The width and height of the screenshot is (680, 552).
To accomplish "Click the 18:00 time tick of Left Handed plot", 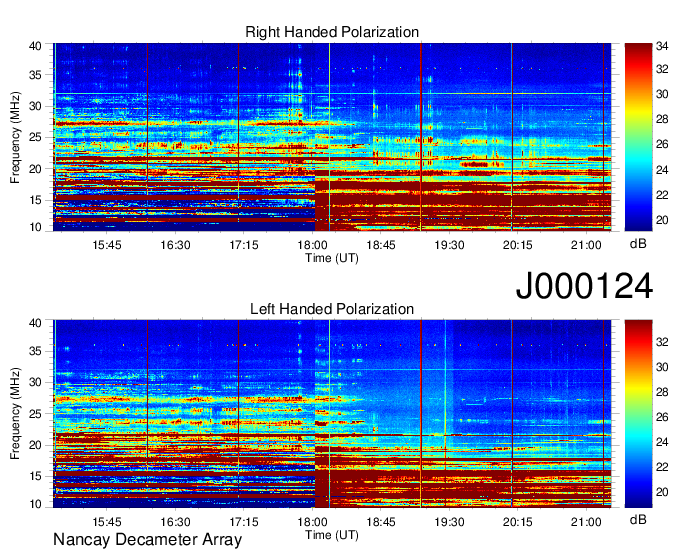I will (312, 522).
